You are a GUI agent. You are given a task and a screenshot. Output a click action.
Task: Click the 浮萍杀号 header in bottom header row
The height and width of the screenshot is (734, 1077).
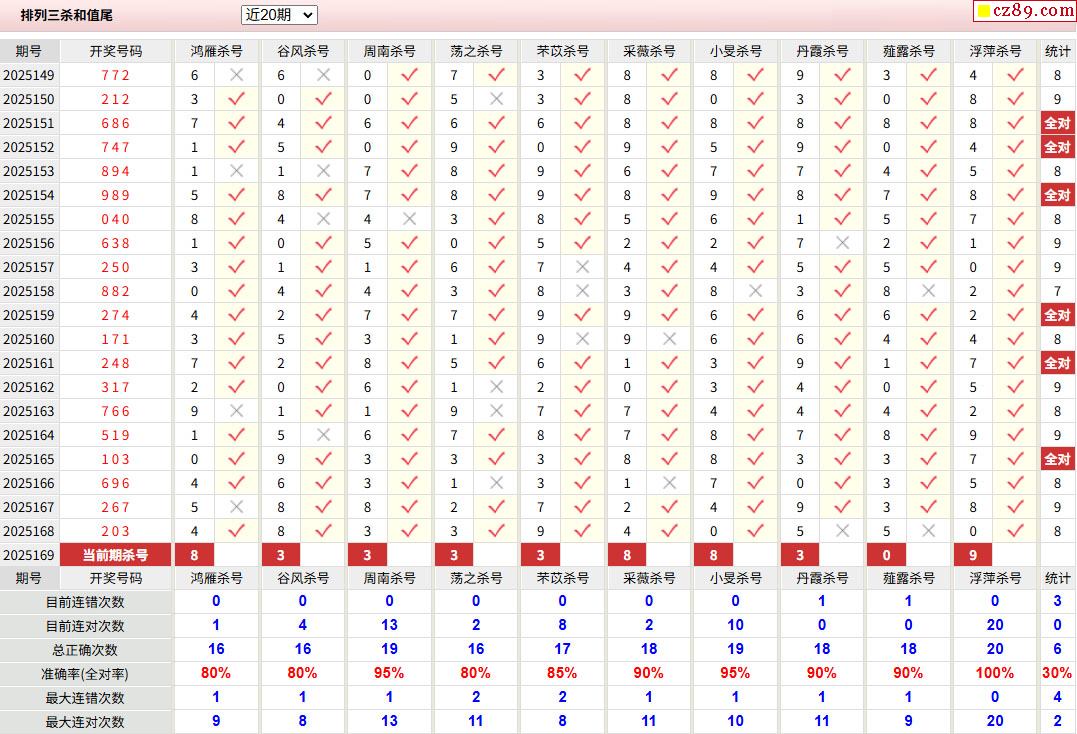995,578
